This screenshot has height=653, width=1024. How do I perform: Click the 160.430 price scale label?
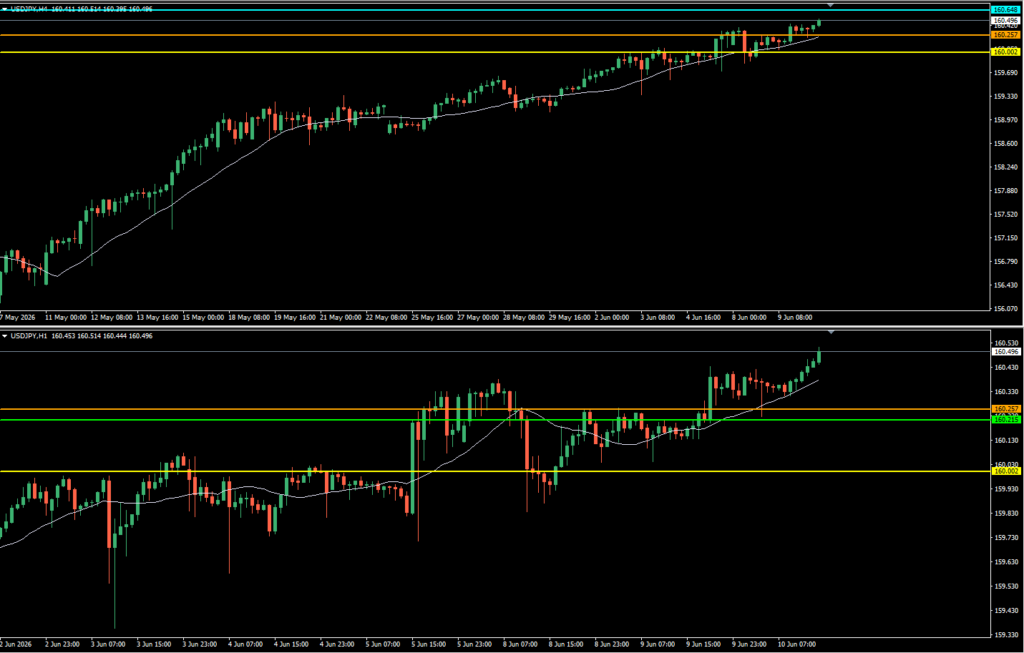(1007, 367)
